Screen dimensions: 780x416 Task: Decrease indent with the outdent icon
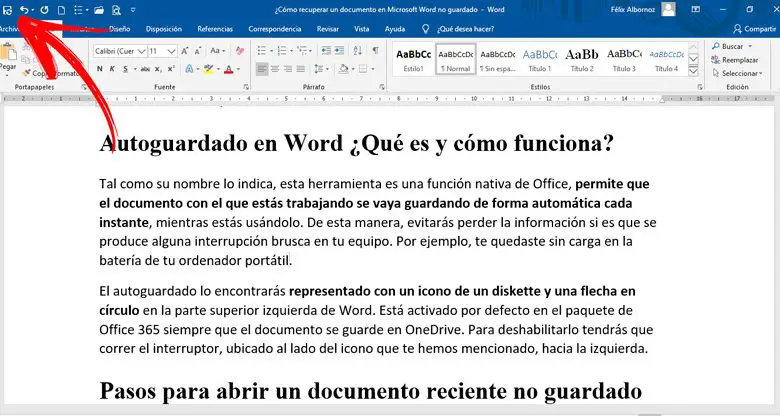click(326, 51)
